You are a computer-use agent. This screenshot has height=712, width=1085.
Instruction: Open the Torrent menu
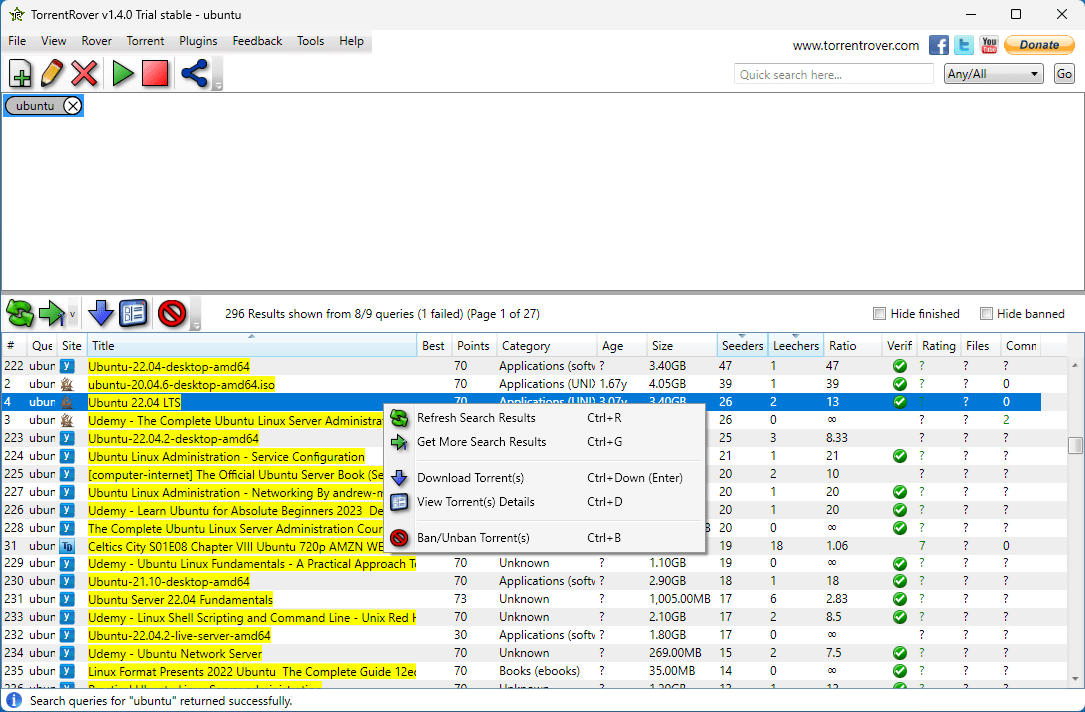(145, 41)
